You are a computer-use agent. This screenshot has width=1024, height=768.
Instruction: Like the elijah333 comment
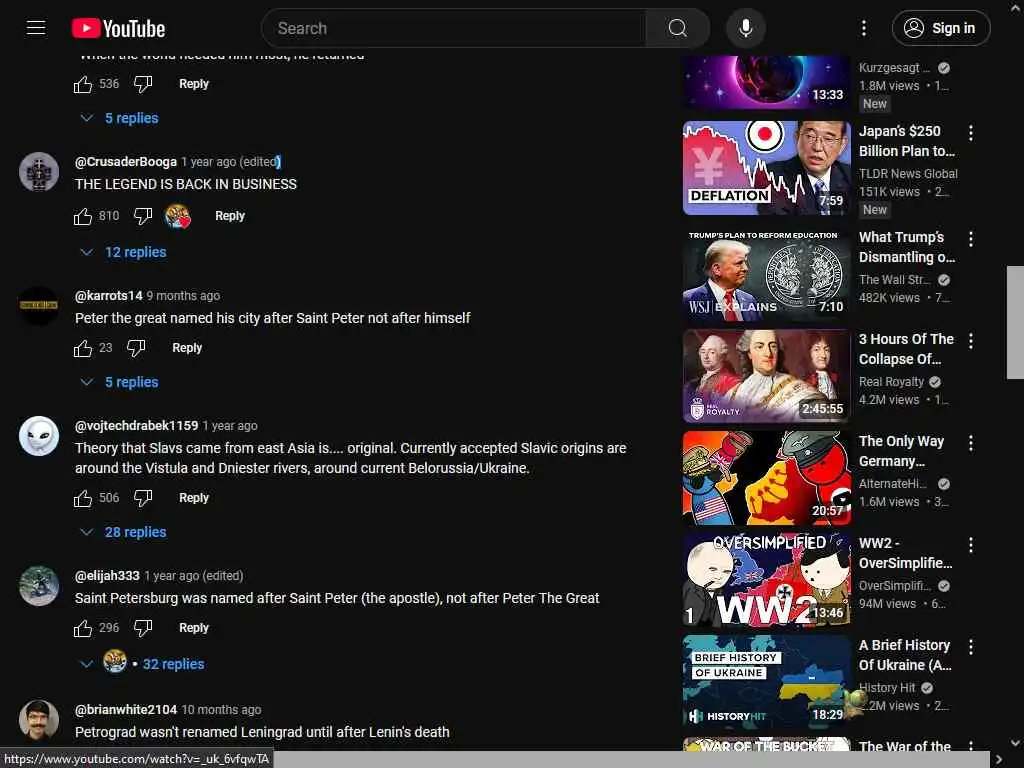click(x=83, y=628)
